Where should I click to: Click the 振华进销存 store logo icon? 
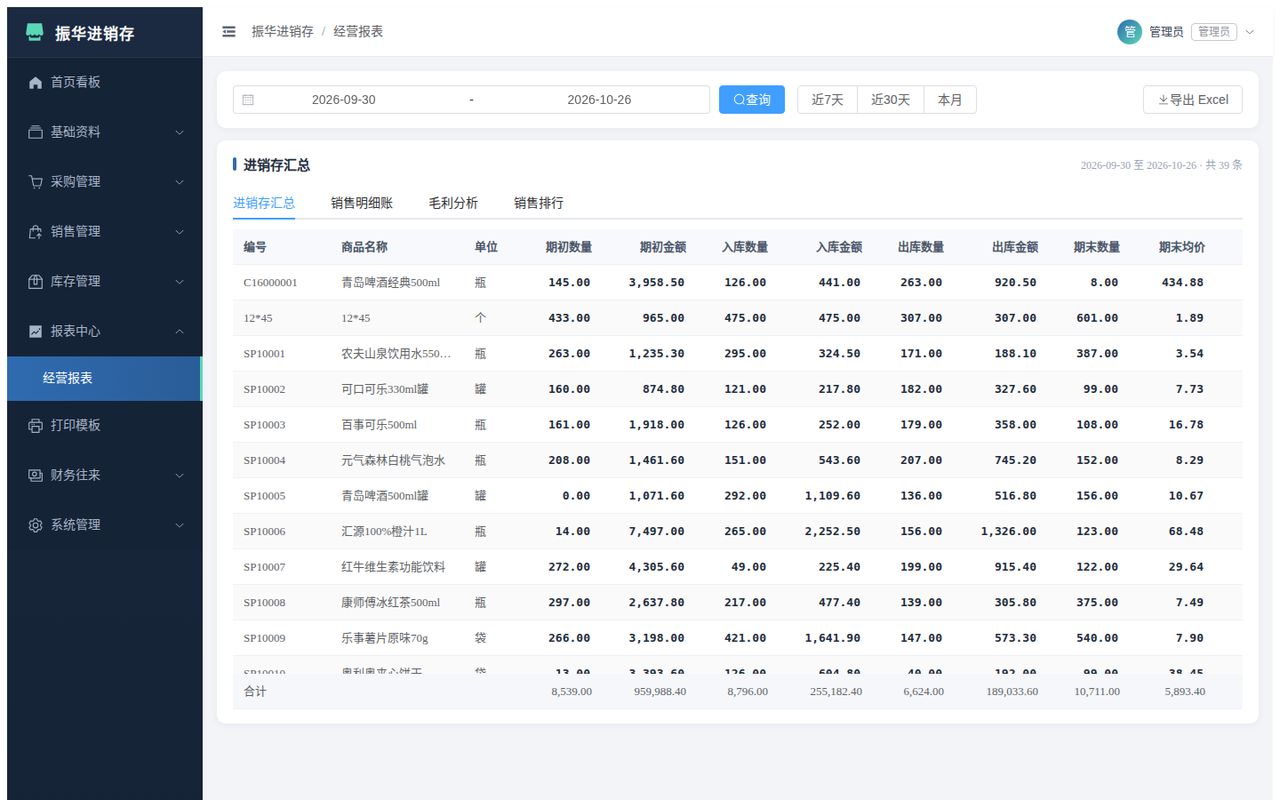[35, 33]
